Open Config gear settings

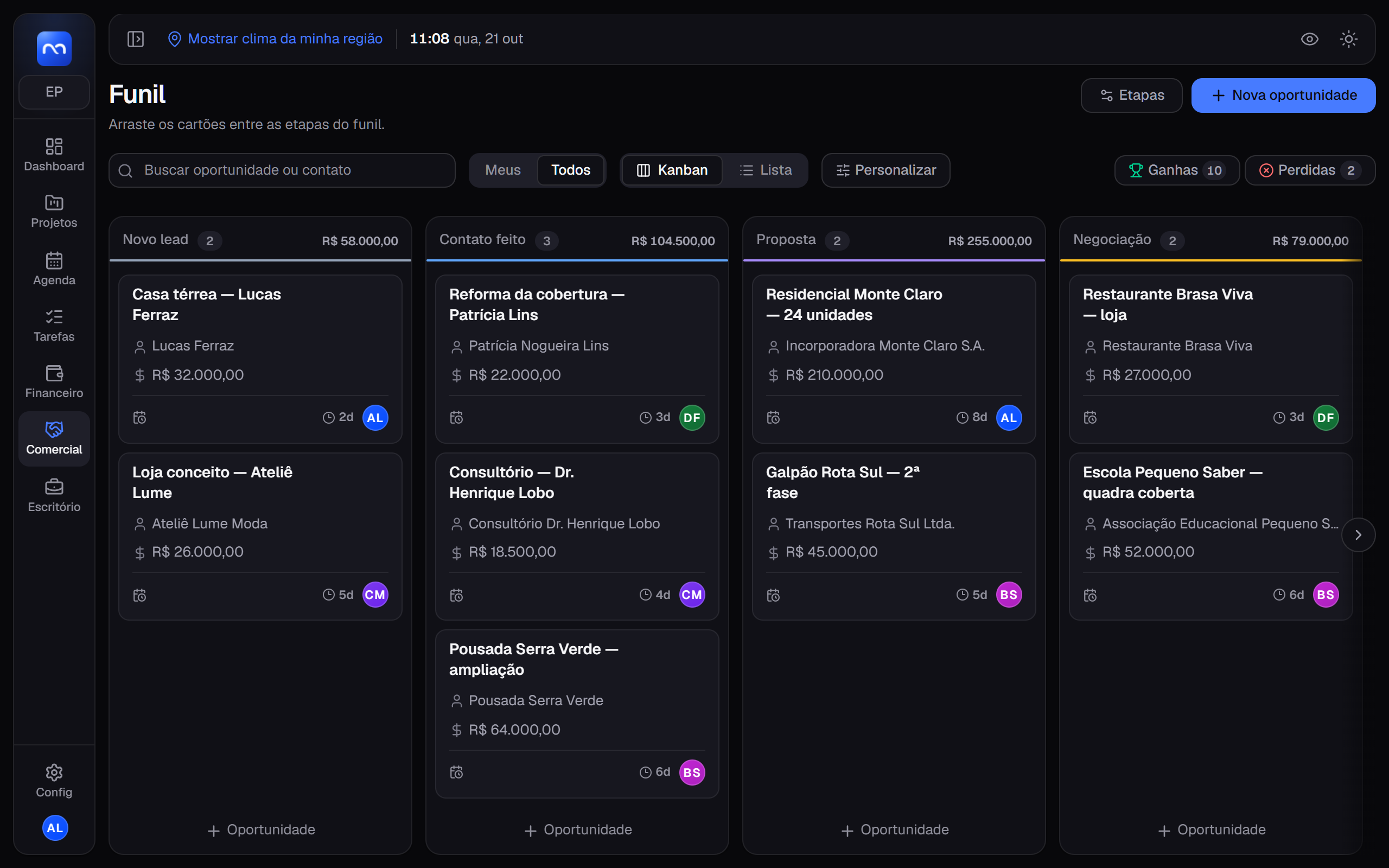[x=54, y=781]
